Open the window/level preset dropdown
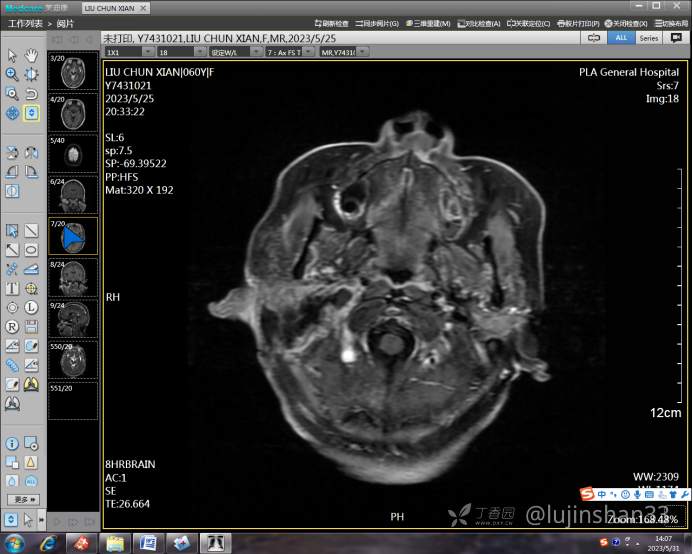This screenshot has height=554, width=693. (231, 51)
